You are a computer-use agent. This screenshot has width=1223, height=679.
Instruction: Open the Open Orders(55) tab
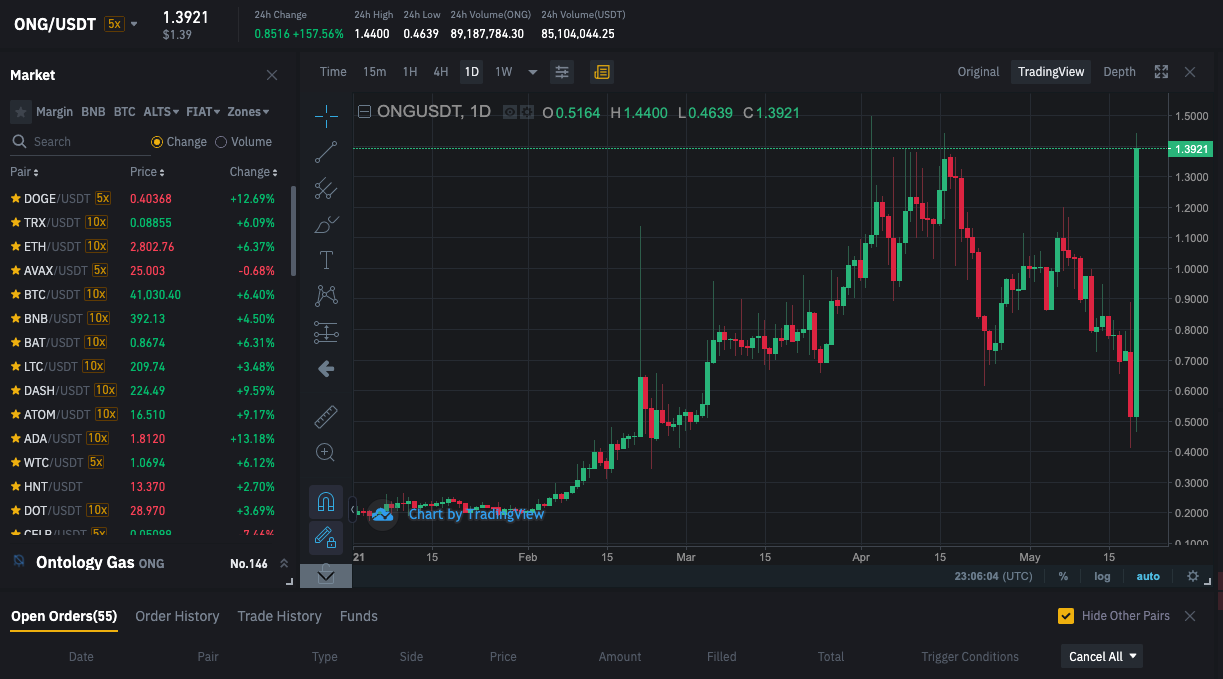click(64, 616)
